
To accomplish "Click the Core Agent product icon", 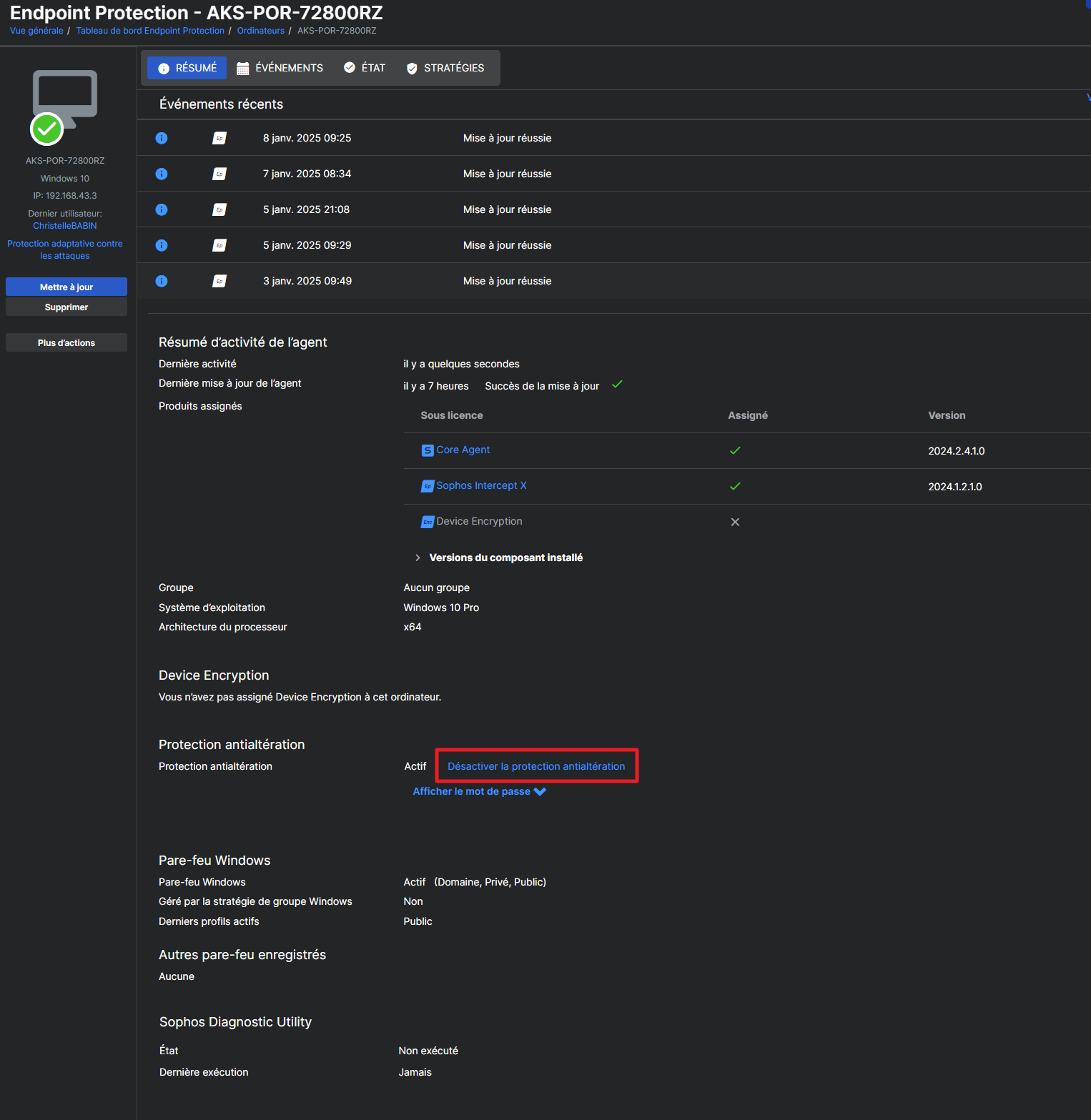I will point(428,450).
